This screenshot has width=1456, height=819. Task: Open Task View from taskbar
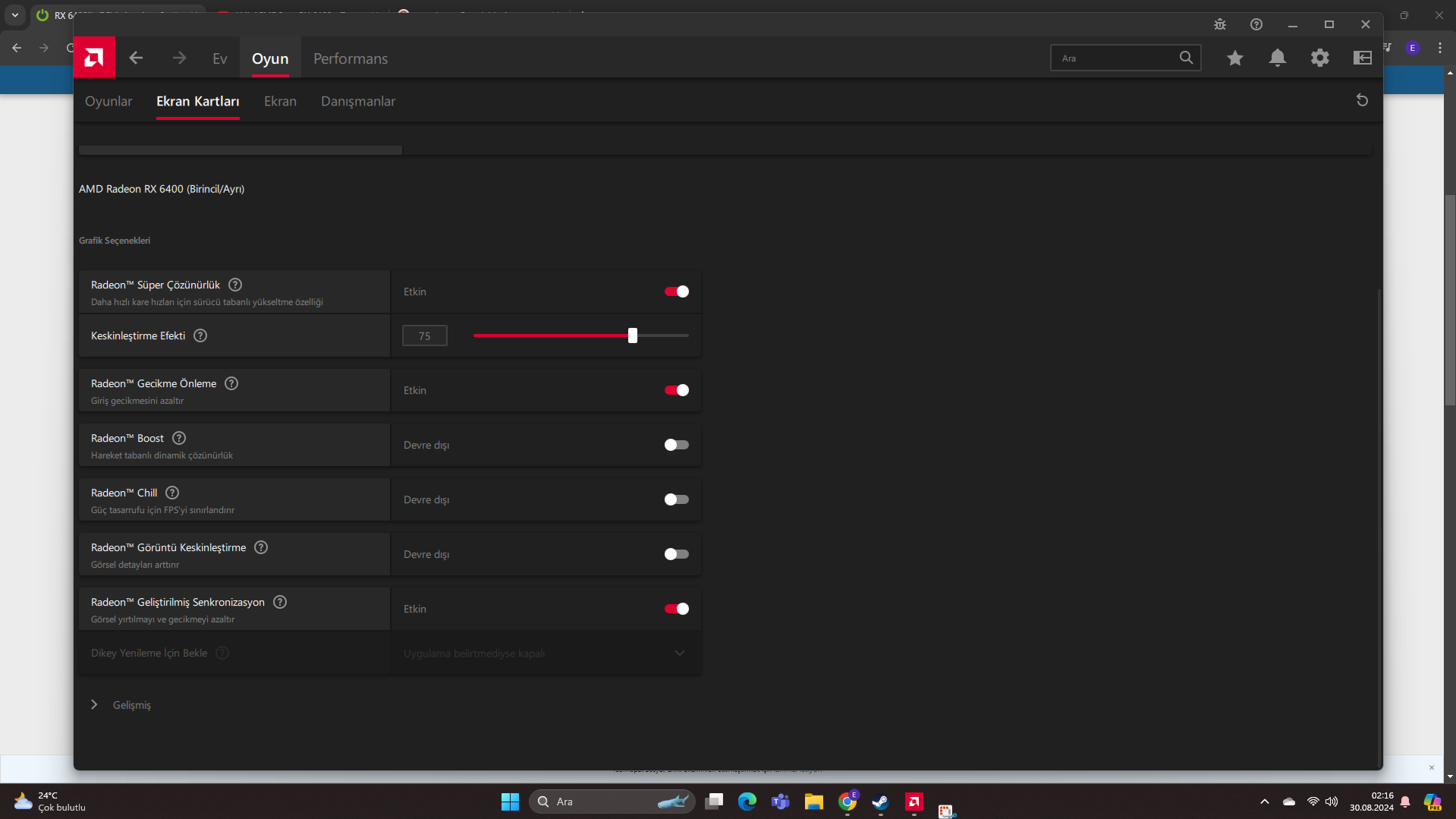(x=714, y=802)
